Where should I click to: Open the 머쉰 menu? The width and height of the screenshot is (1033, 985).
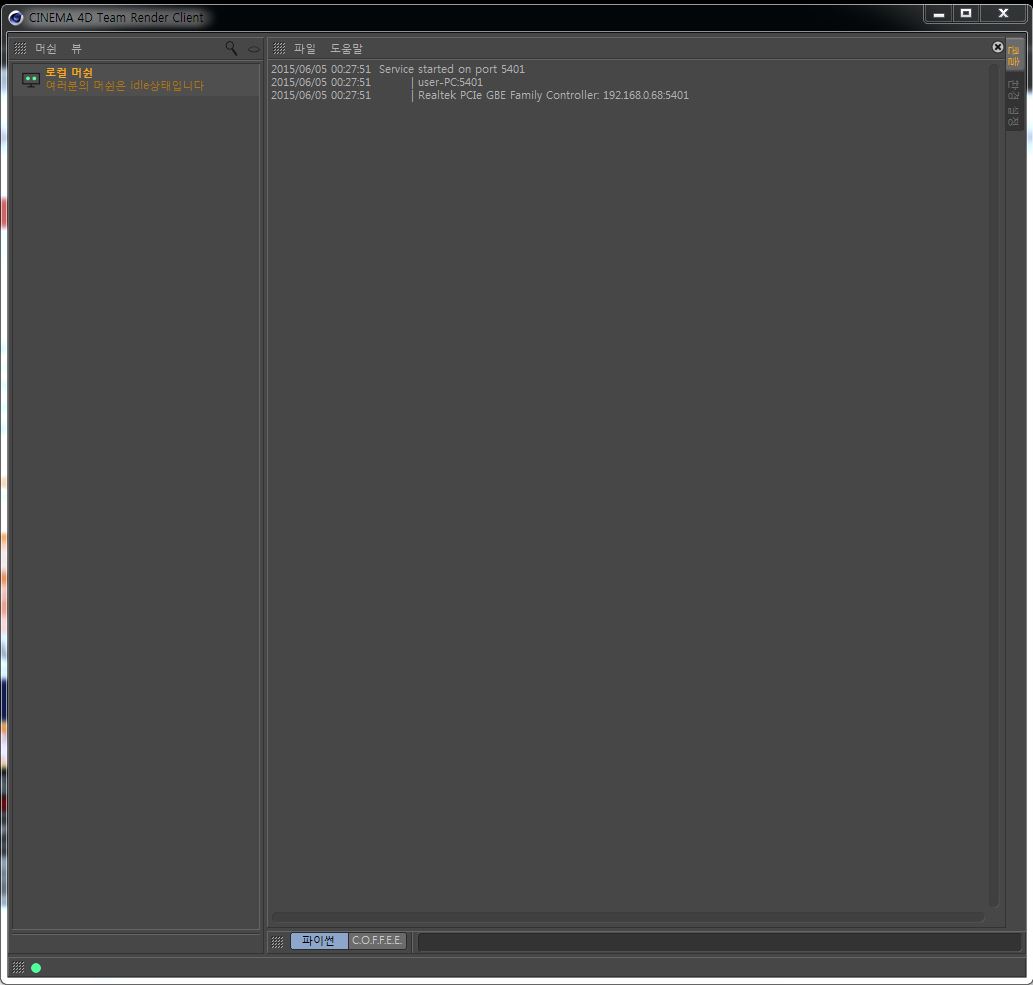(x=45, y=49)
